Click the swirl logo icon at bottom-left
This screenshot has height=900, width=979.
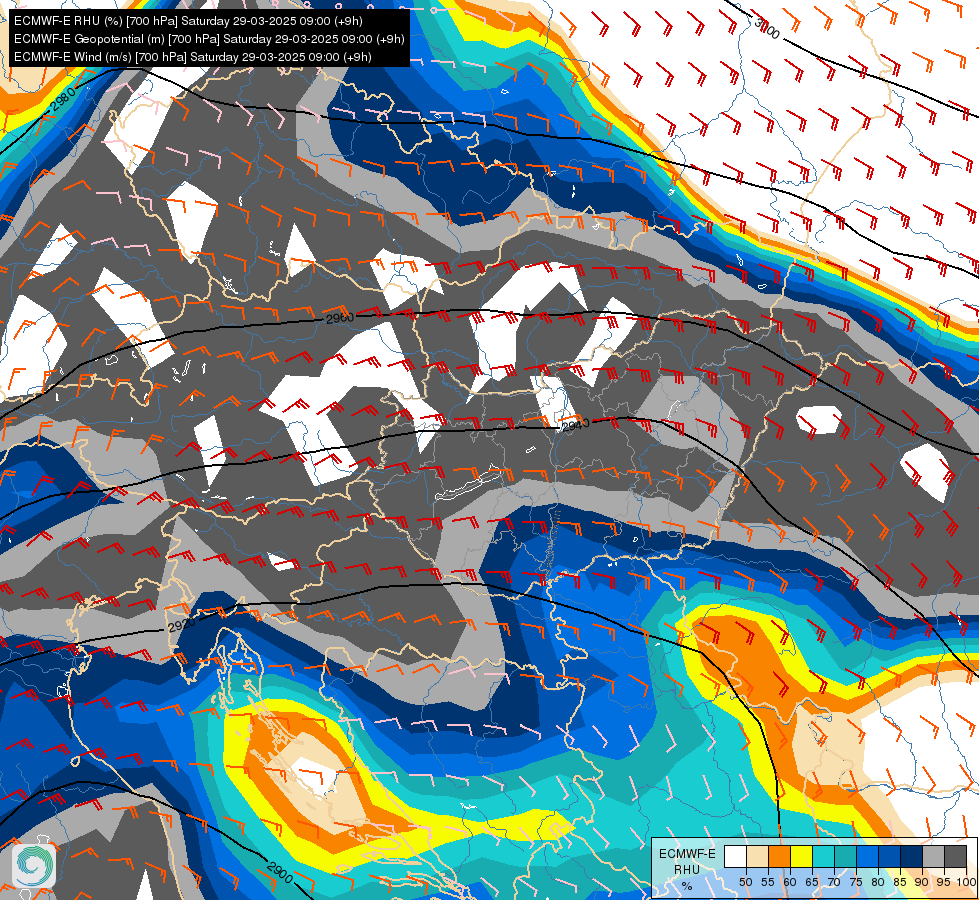coord(34,865)
